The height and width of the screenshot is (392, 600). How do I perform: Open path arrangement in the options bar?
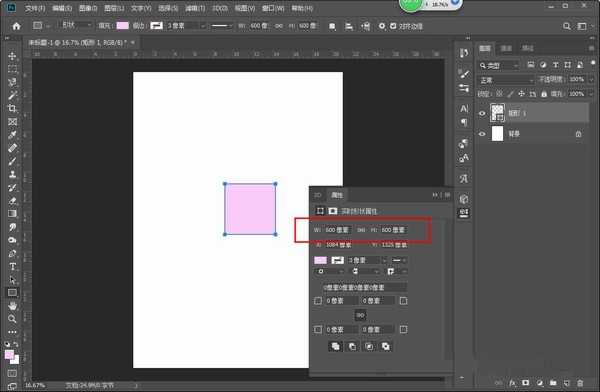click(x=365, y=26)
